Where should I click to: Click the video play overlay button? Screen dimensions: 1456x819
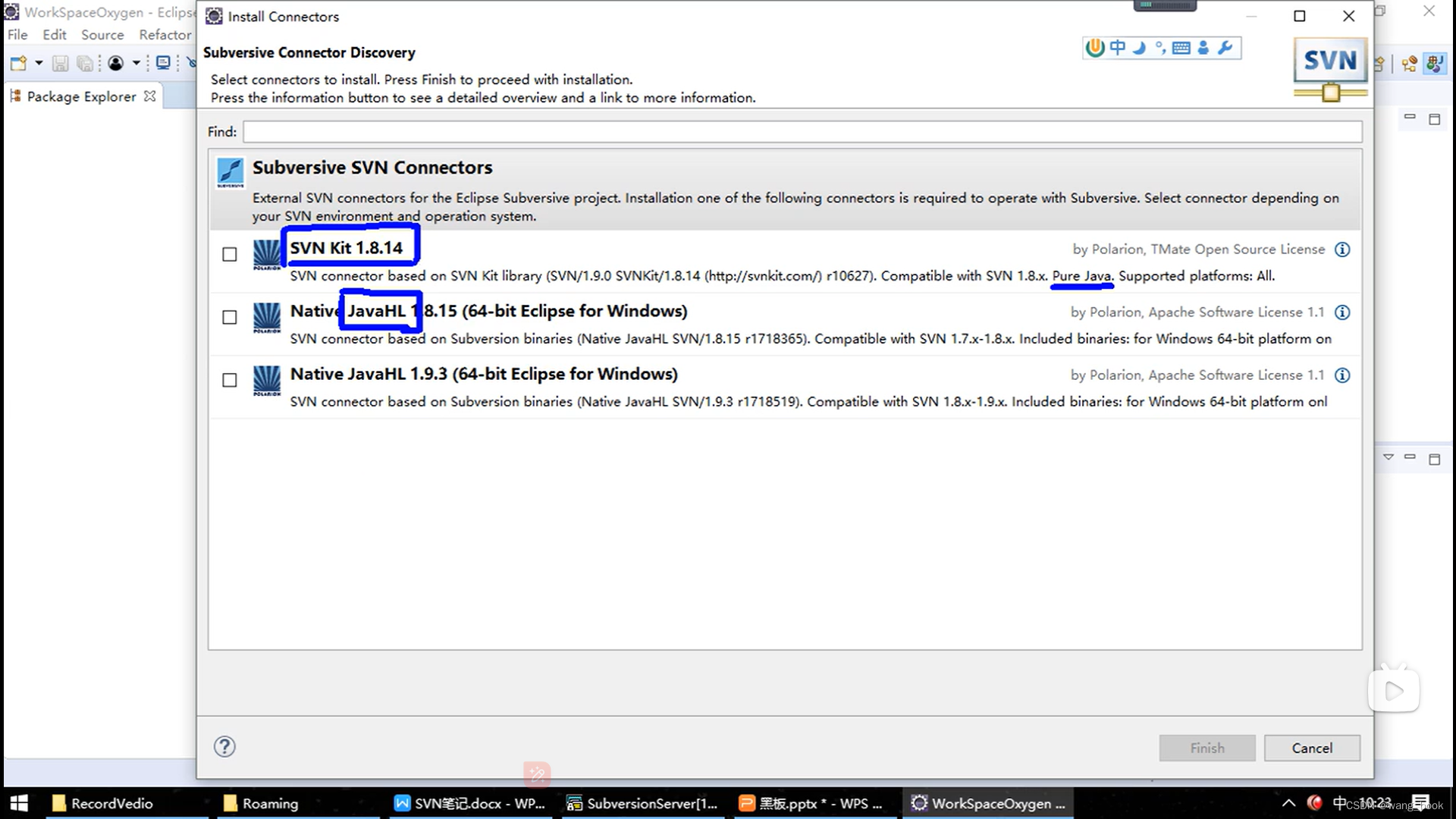click(1394, 690)
